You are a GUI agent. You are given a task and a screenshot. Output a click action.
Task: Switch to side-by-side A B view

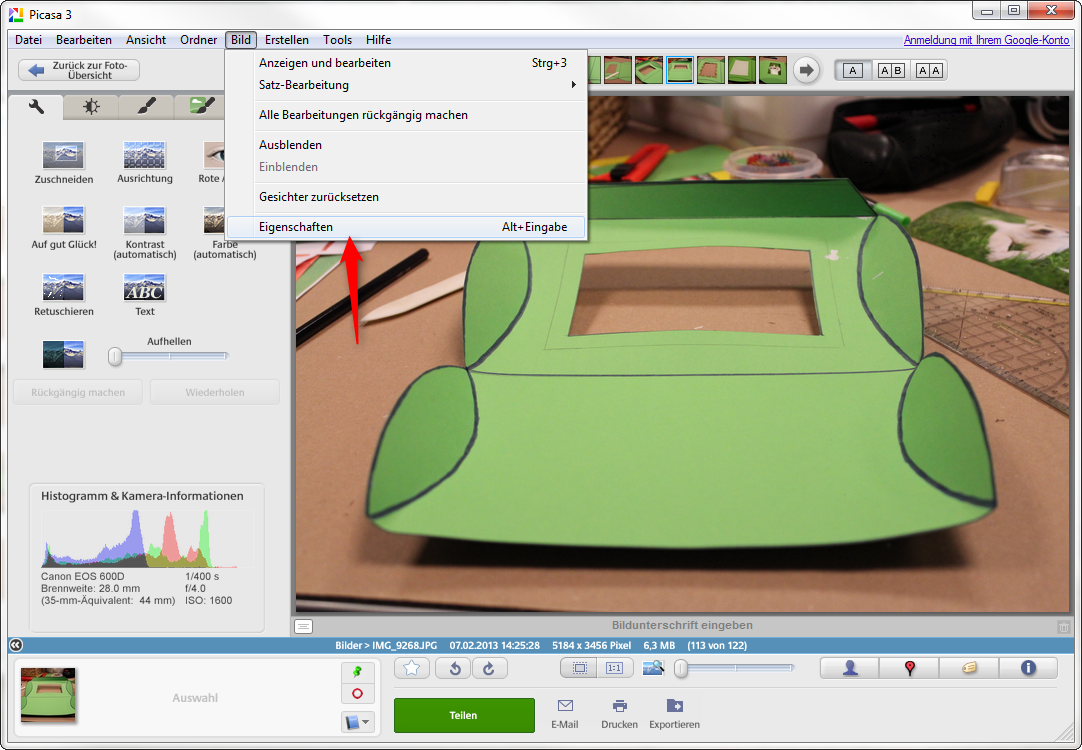(891, 70)
